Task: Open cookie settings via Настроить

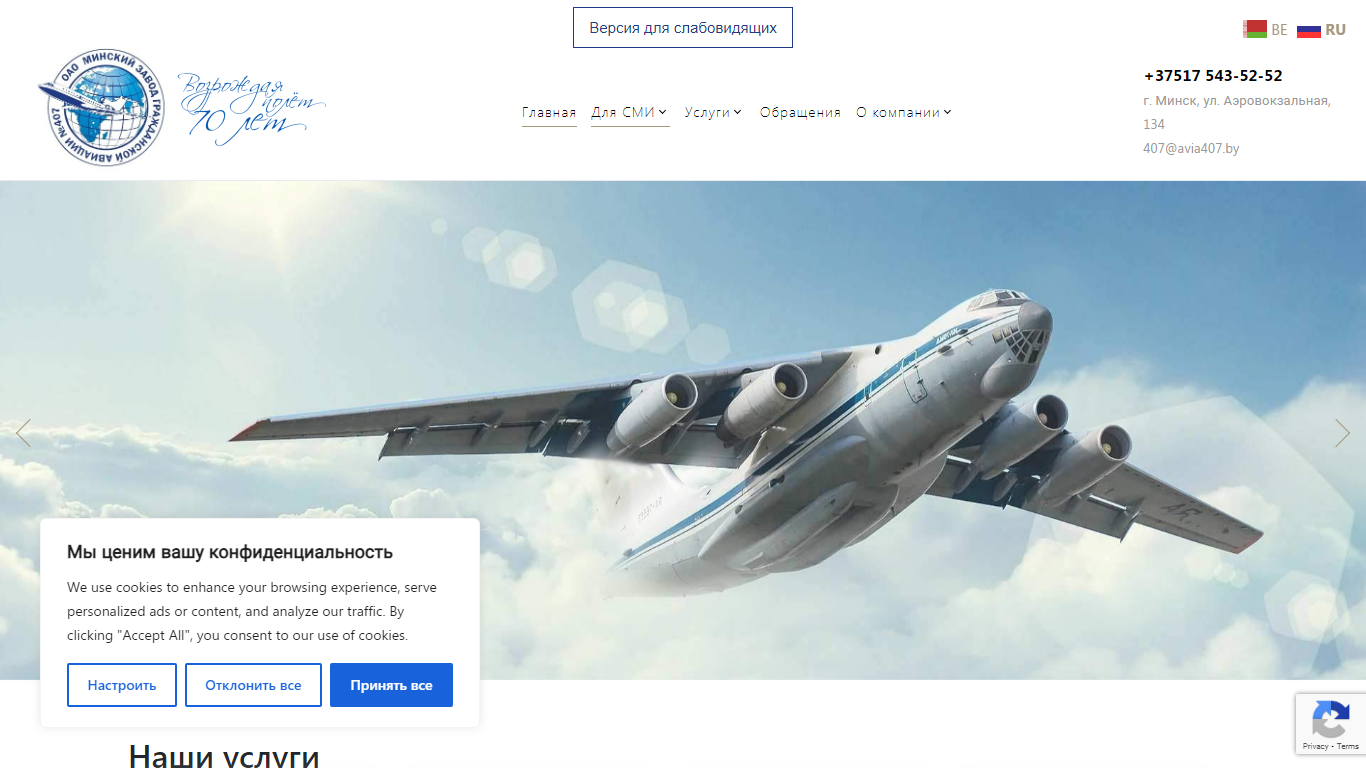Action: [x=122, y=685]
